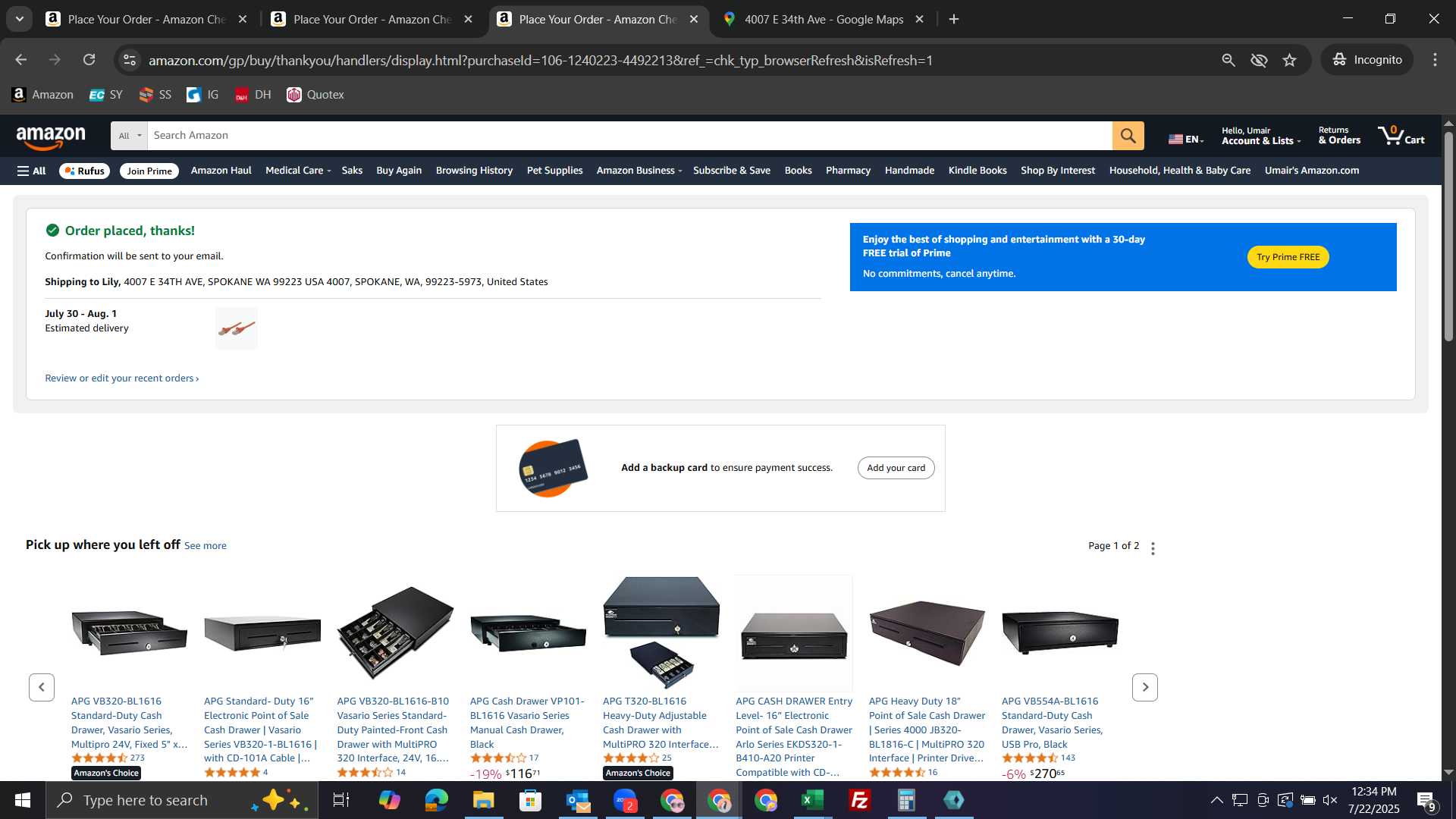Expand the All search category dropdown
The width and height of the screenshot is (1456, 819).
coord(130,136)
